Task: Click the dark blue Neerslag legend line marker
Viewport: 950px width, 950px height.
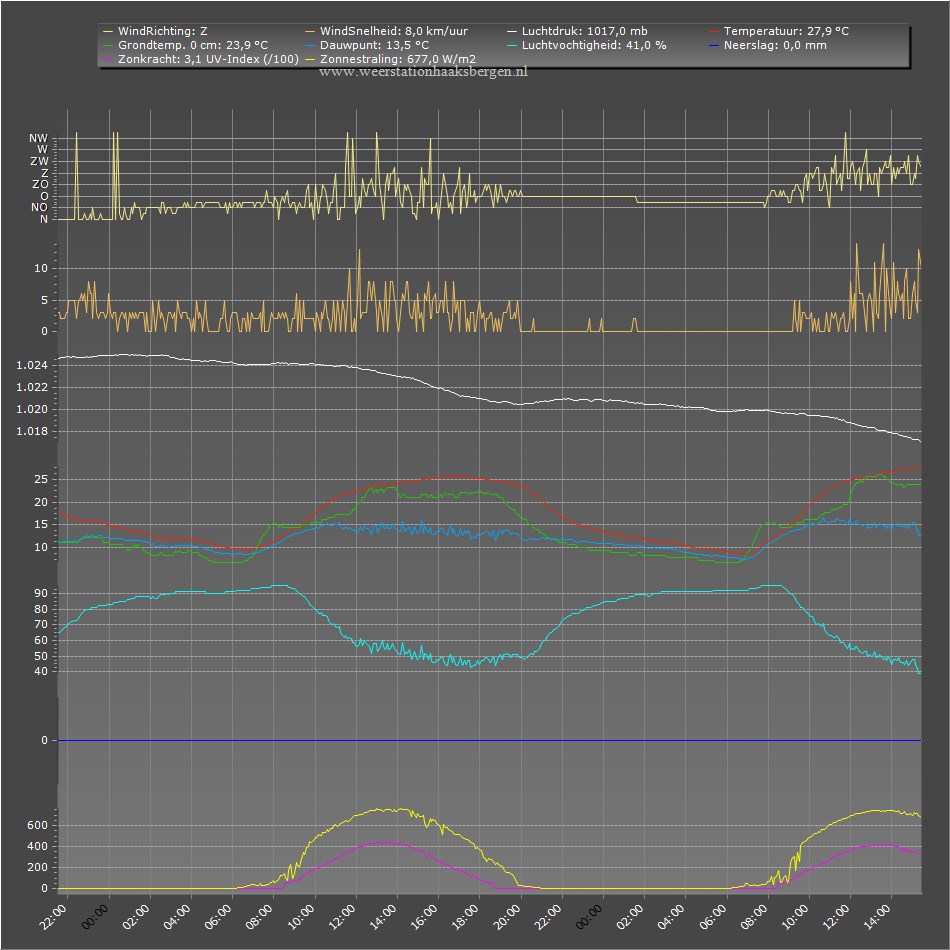Action: [x=714, y=45]
